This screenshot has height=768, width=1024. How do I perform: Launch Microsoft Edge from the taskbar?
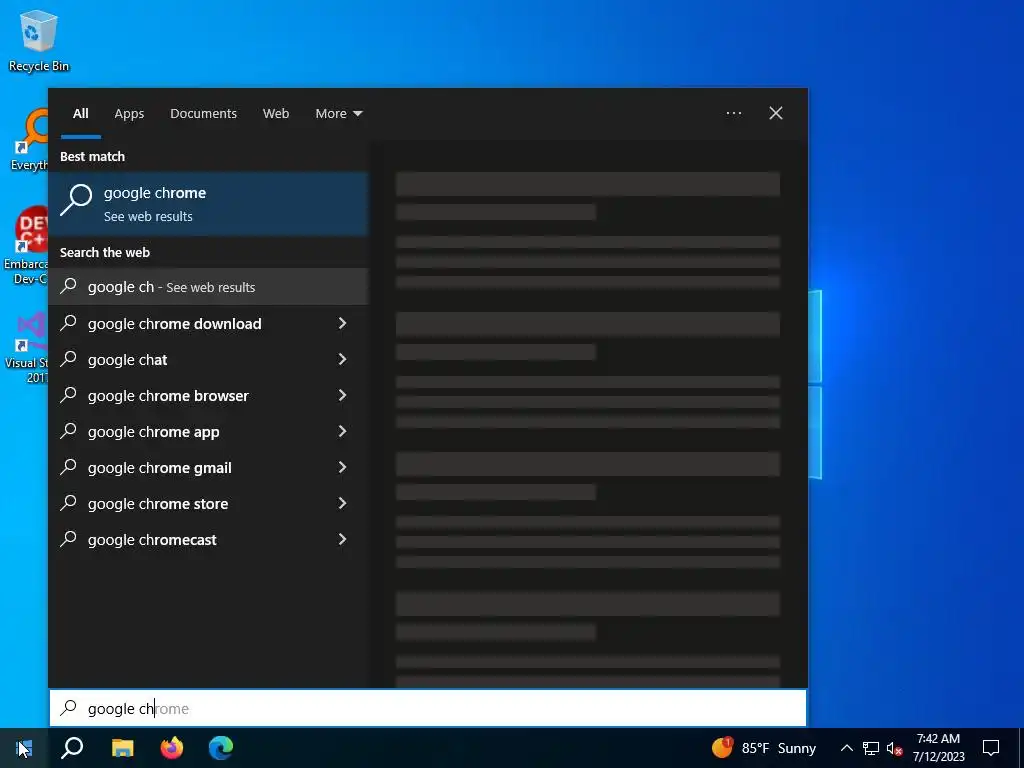221,748
